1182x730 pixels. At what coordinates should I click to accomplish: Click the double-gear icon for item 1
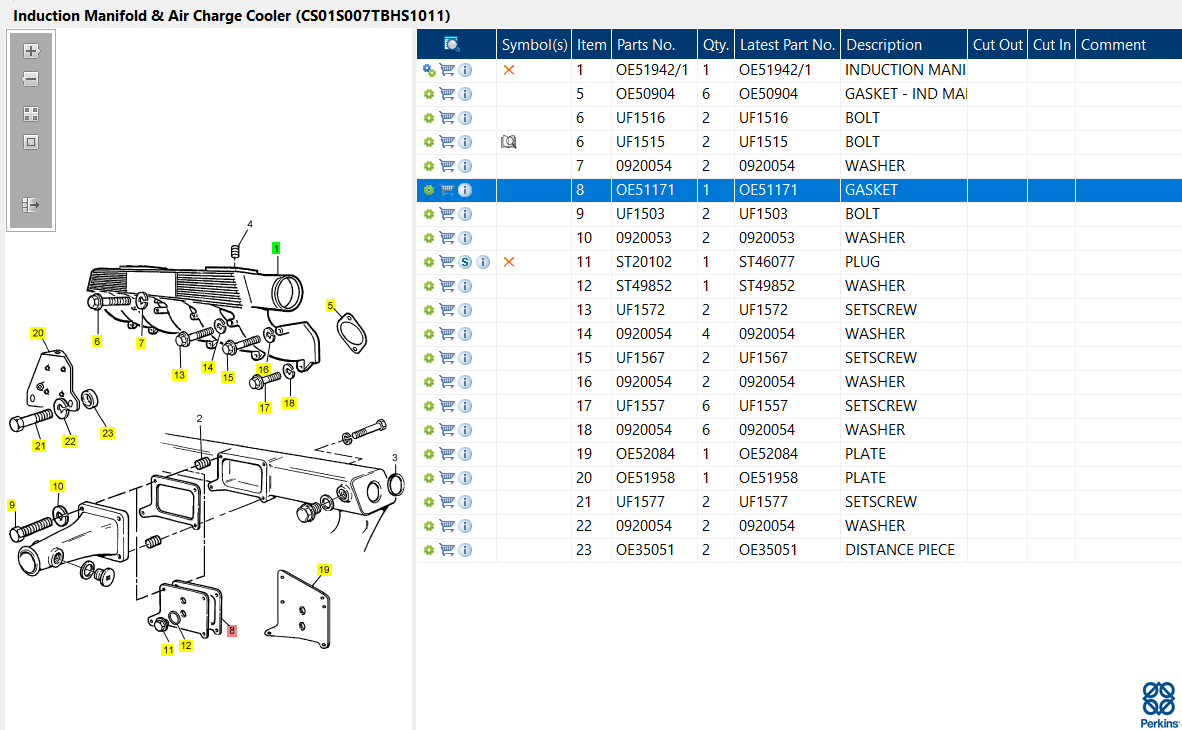click(429, 70)
